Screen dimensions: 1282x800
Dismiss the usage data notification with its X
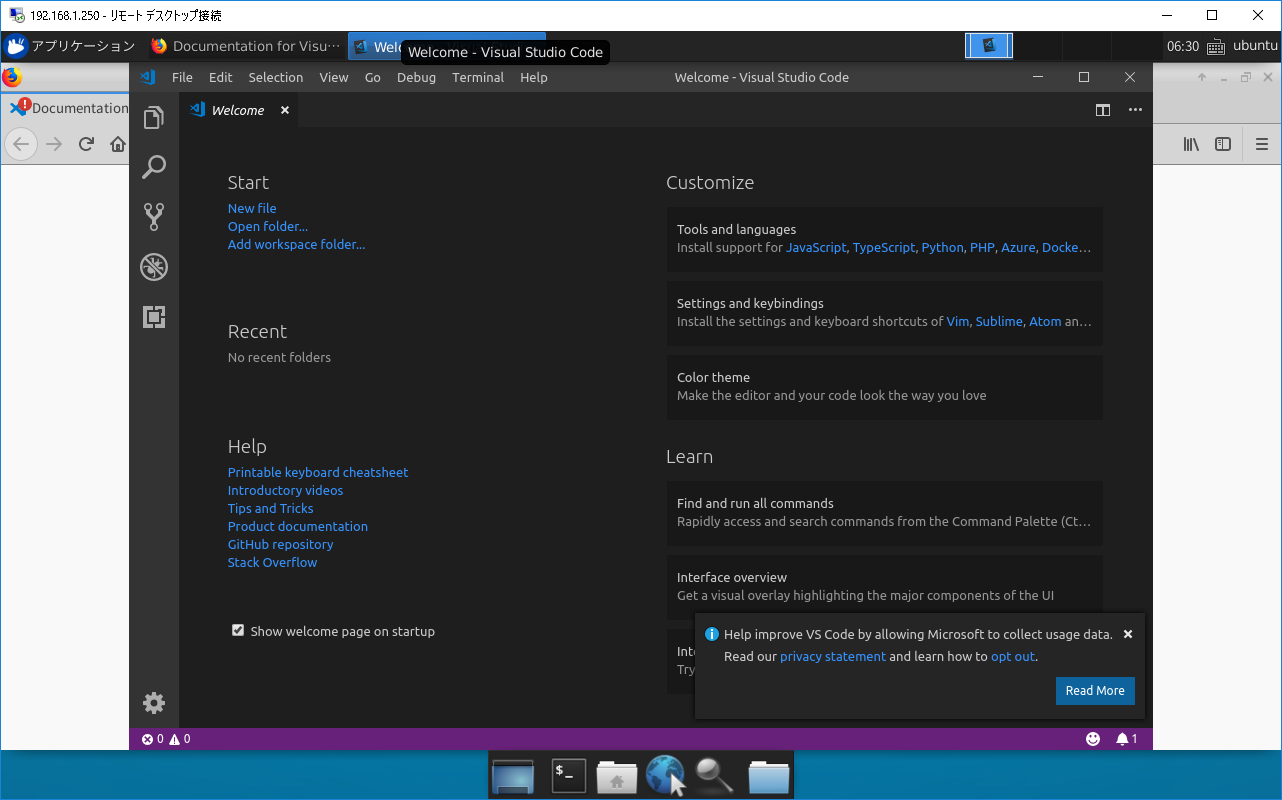[x=1128, y=633]
